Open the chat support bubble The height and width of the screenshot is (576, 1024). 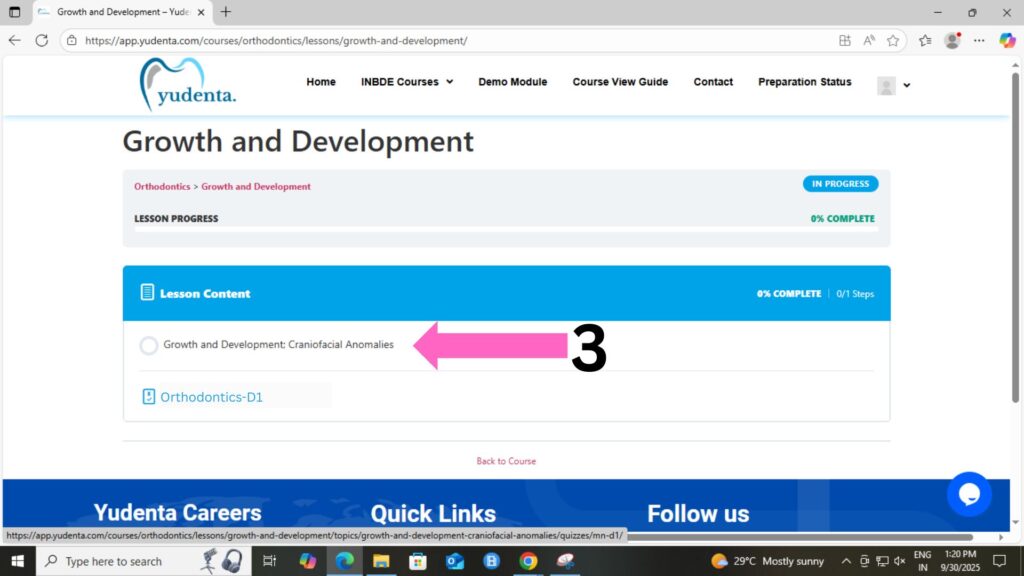pyautogui.click(x=969, y=494)
